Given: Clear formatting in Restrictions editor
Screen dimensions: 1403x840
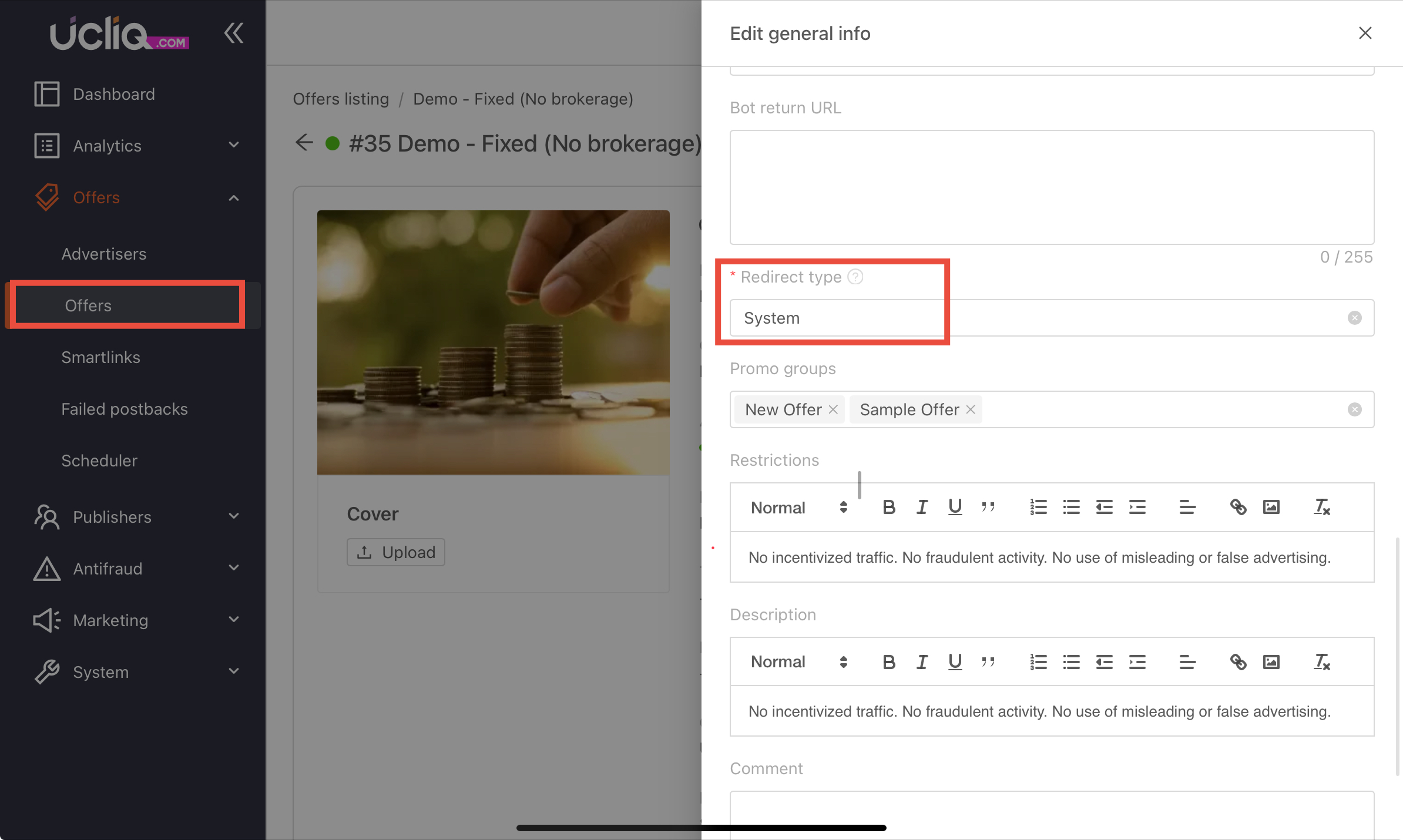Looking at the screenshot, I should 1321,507.
